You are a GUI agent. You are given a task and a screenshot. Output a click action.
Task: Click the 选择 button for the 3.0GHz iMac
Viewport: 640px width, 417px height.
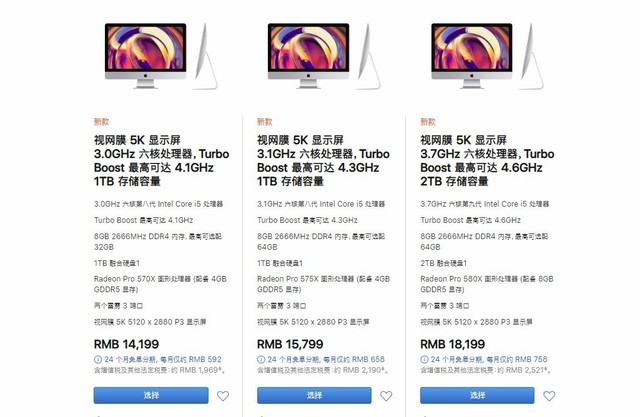tap(151, 395)
